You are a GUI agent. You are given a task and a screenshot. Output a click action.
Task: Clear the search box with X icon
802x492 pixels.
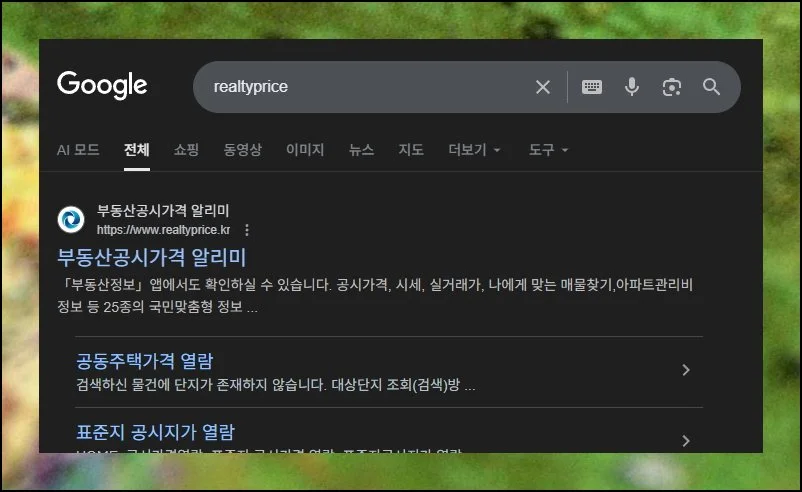point(543,87)
